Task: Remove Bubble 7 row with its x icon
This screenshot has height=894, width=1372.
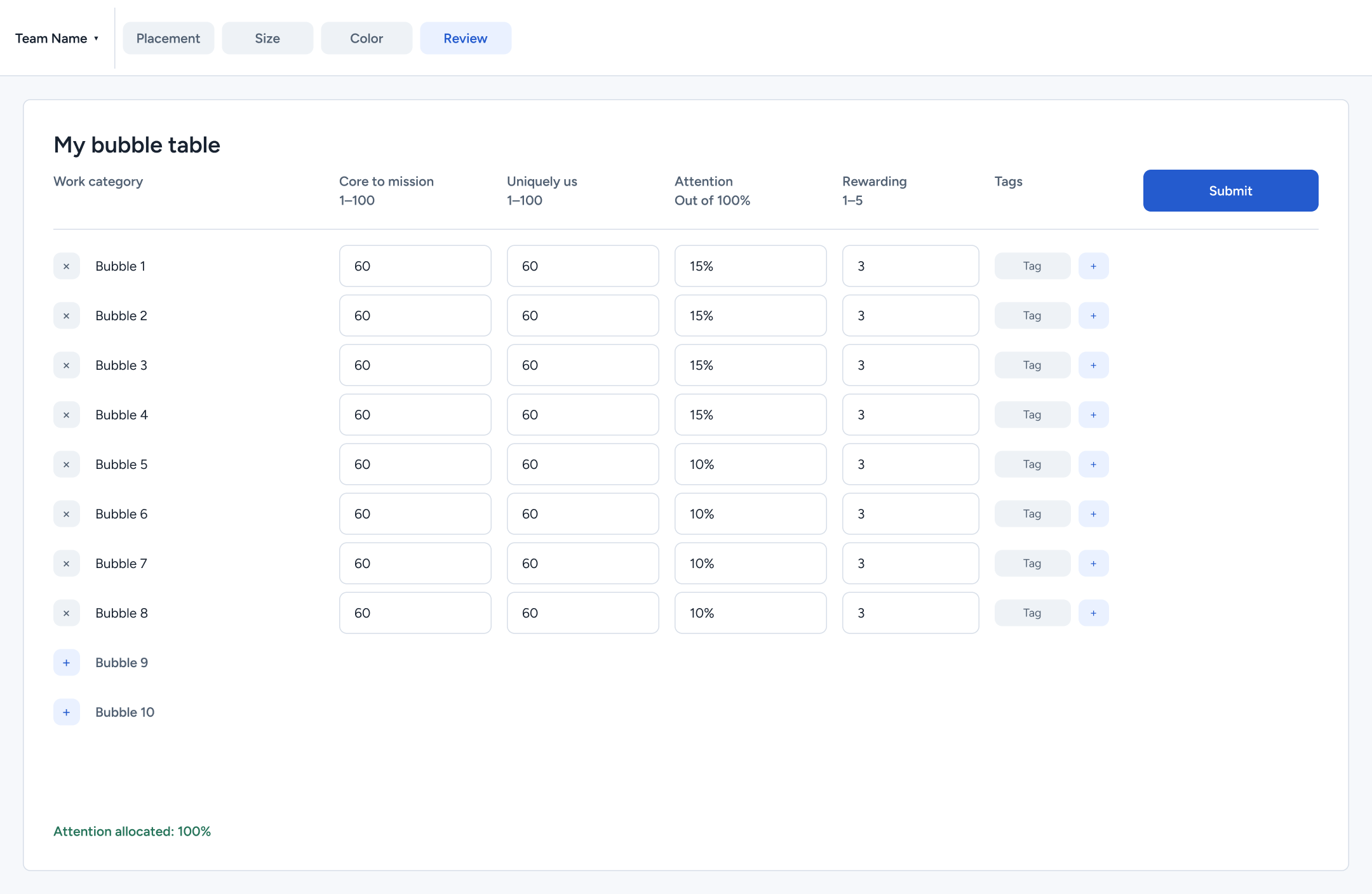Action: pos(67,564)
